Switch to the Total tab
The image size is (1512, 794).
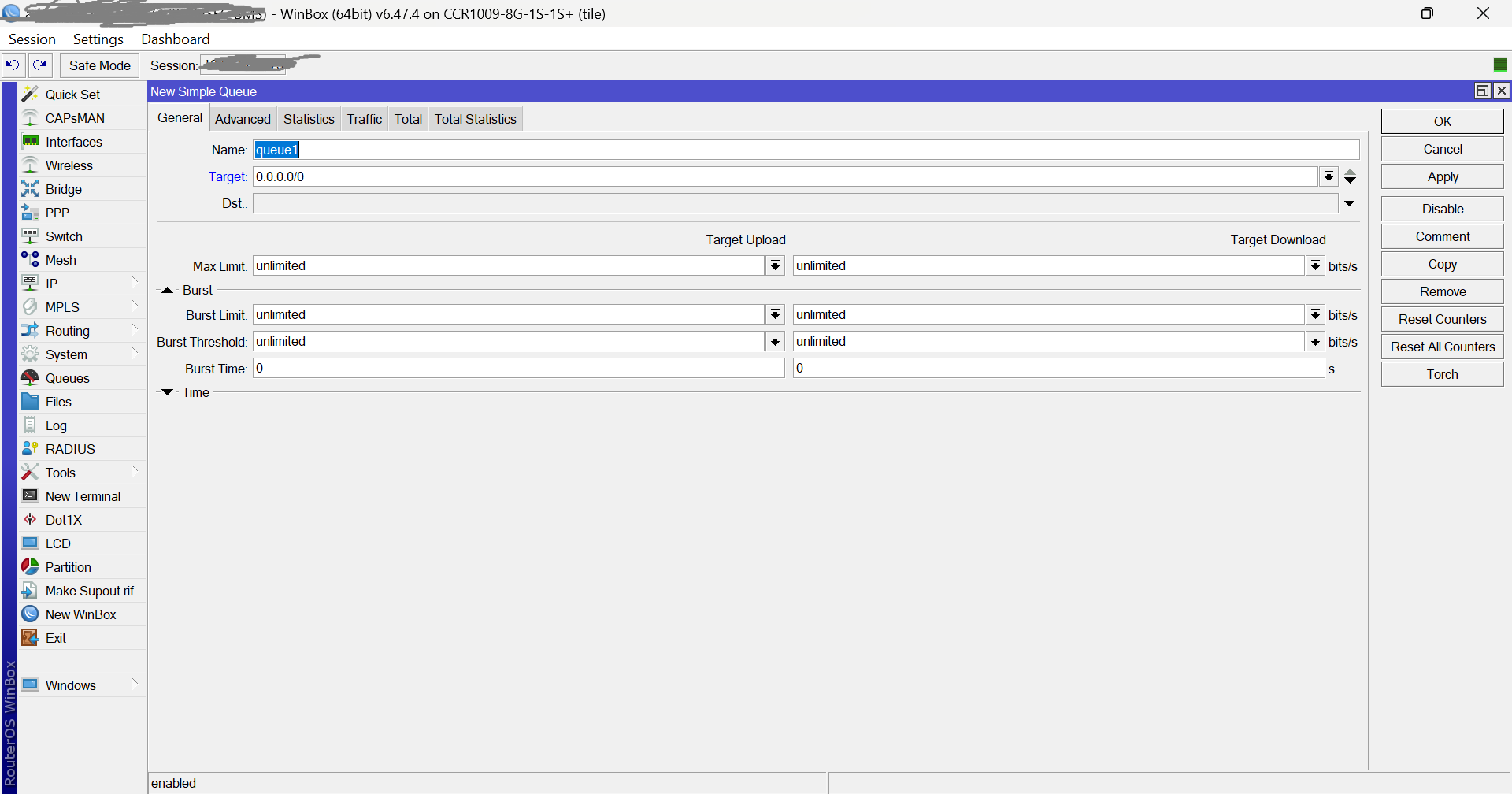tap(408, 119)
